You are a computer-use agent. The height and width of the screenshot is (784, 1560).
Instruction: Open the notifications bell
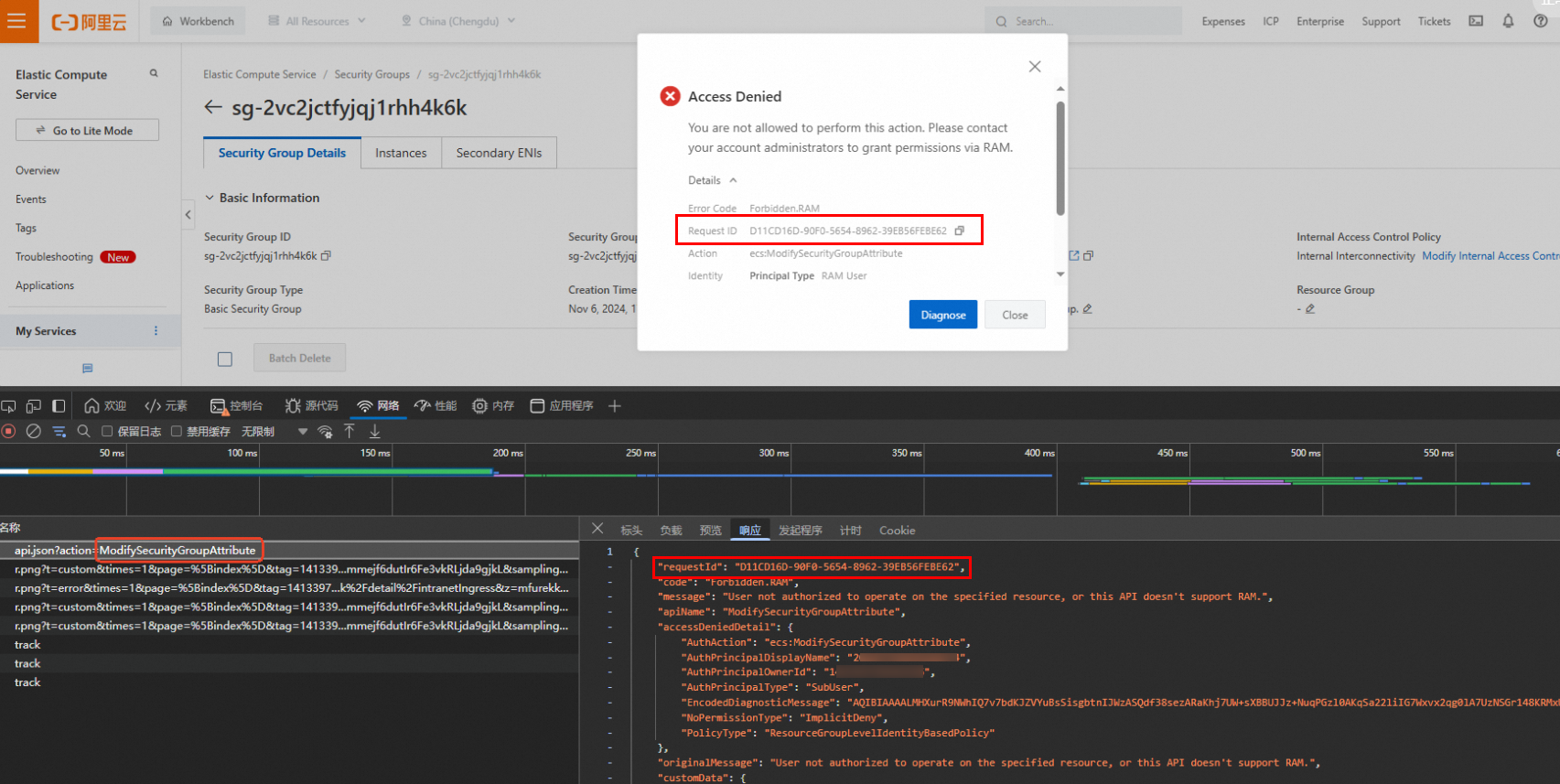tap(1508, 21)
